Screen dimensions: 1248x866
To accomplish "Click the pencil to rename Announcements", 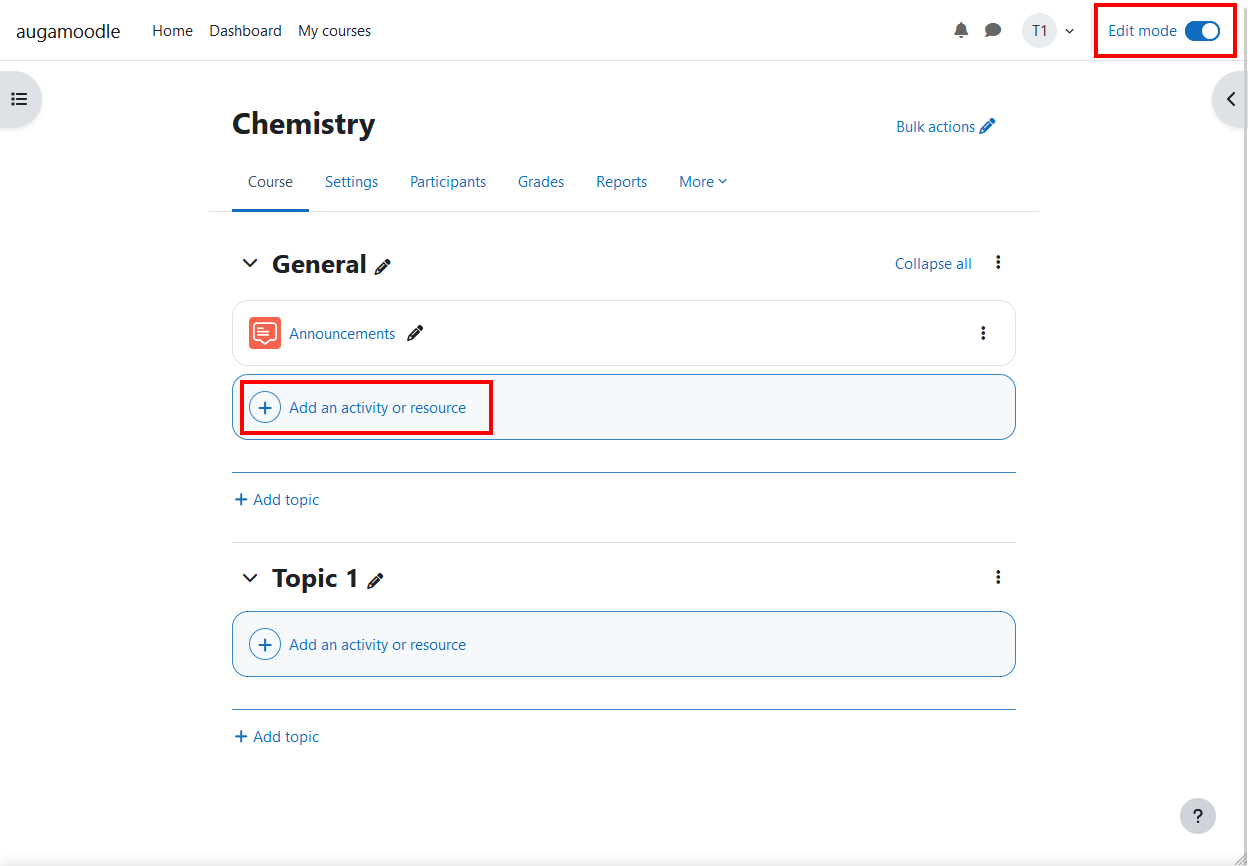I will coord(415,333).
